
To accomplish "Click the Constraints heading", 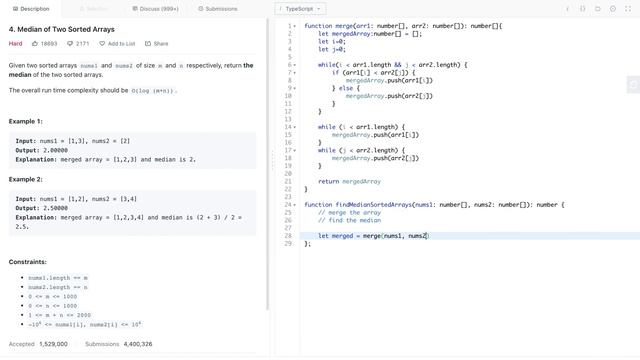I will 27,262.
